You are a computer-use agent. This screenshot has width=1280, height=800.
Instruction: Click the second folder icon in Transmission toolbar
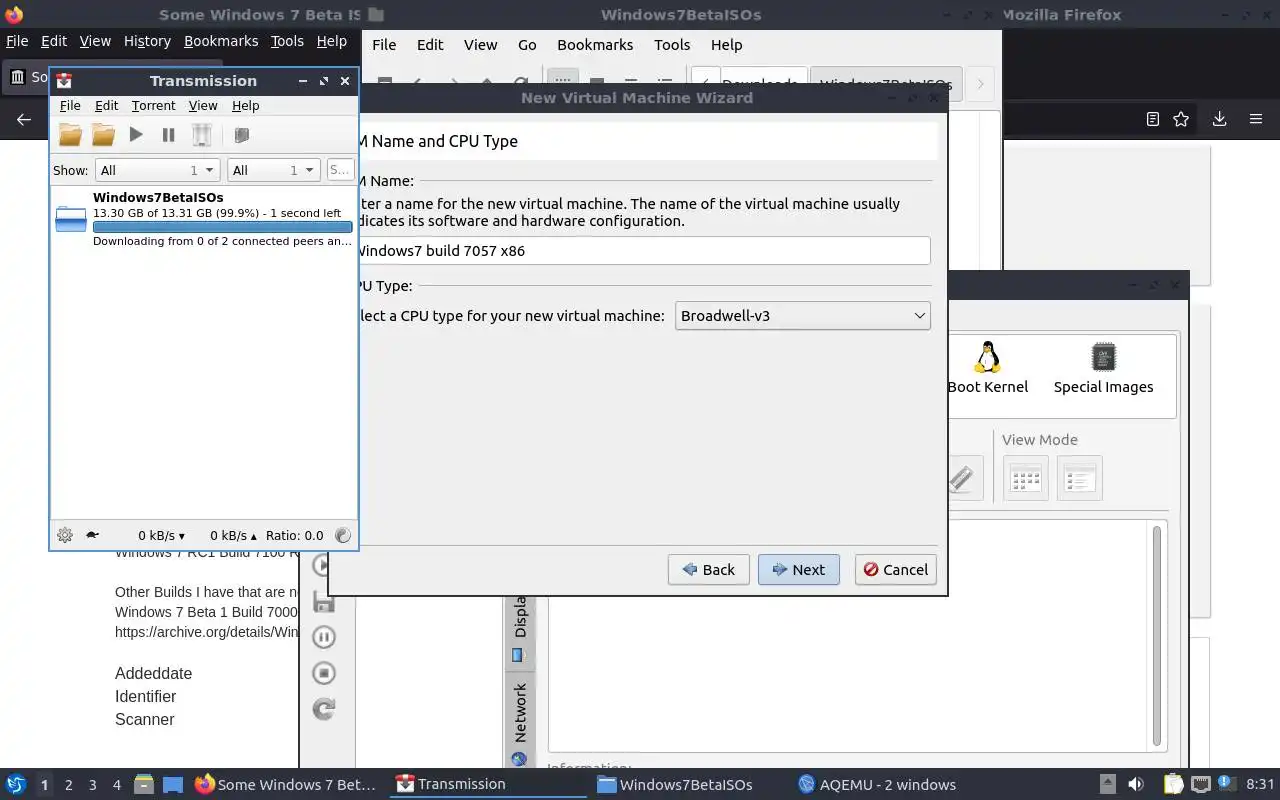(x=103, y=134)
